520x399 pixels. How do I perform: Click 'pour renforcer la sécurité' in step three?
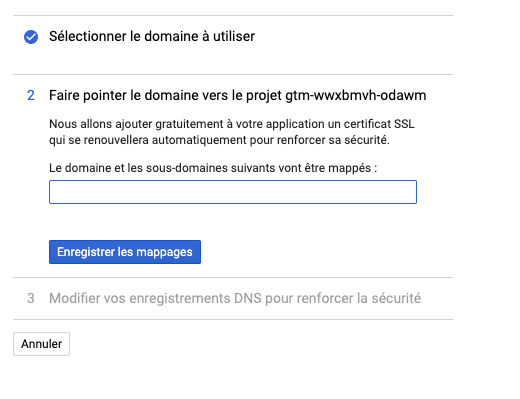coord(343,298)
